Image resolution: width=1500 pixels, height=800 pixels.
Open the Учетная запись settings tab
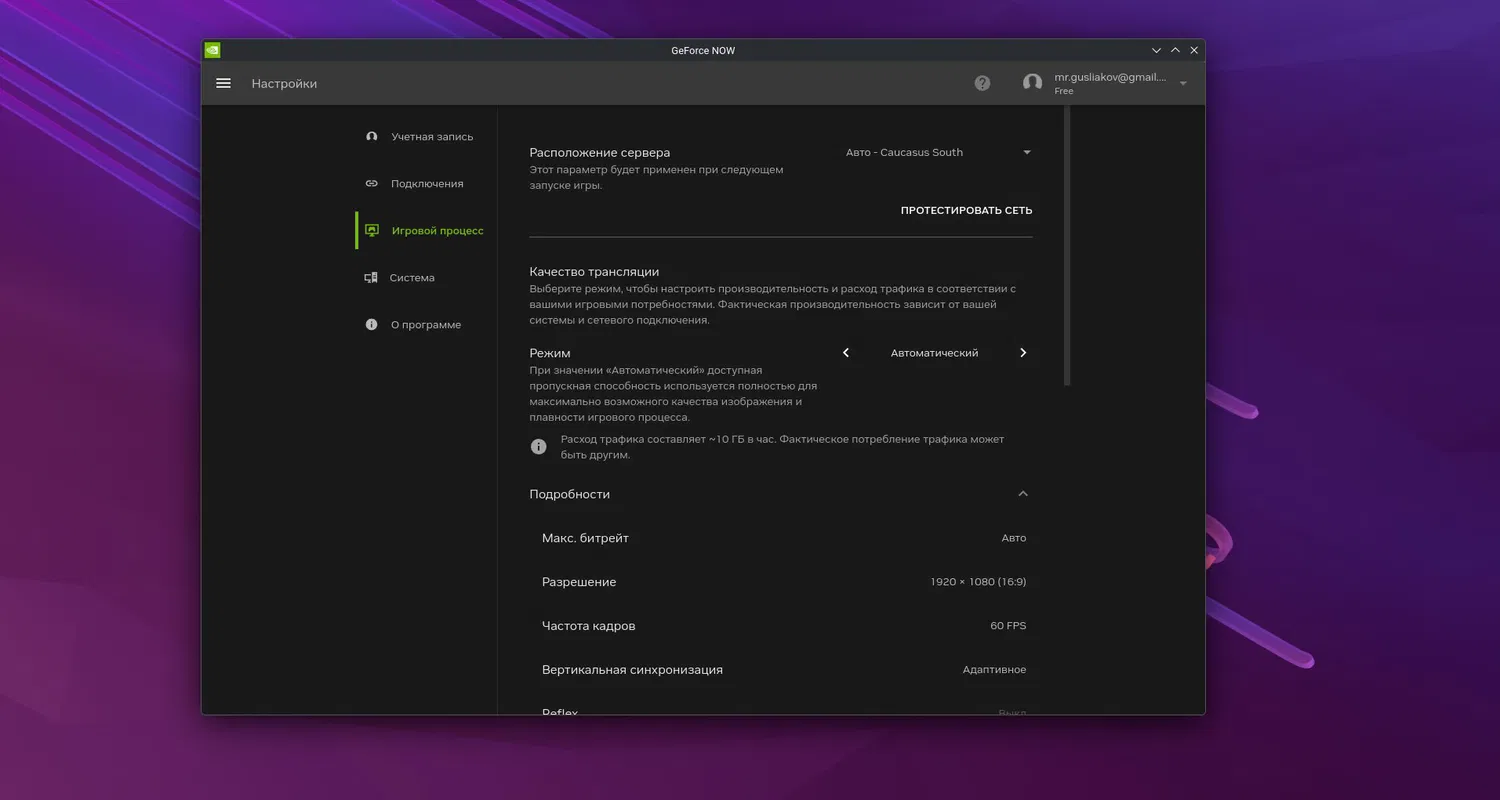point(425,136)
